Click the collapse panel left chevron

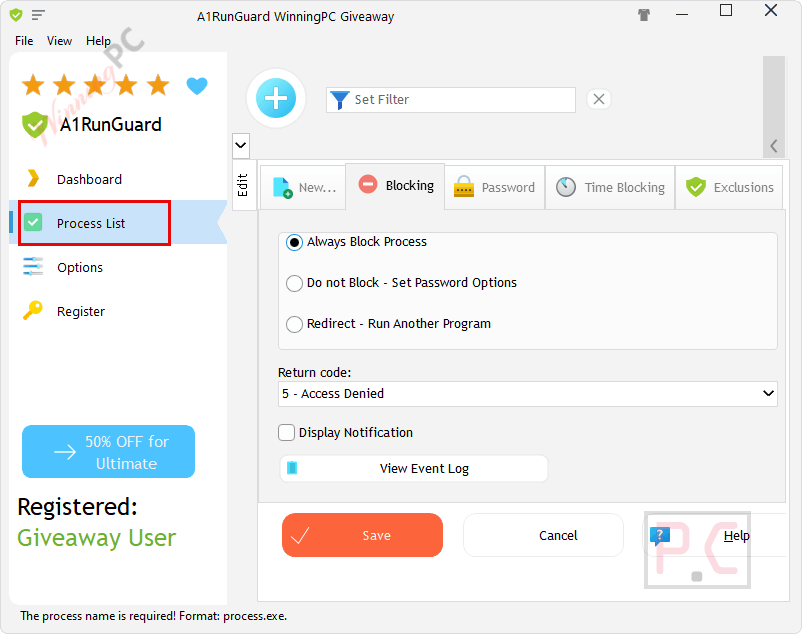(x=774, y=146)
